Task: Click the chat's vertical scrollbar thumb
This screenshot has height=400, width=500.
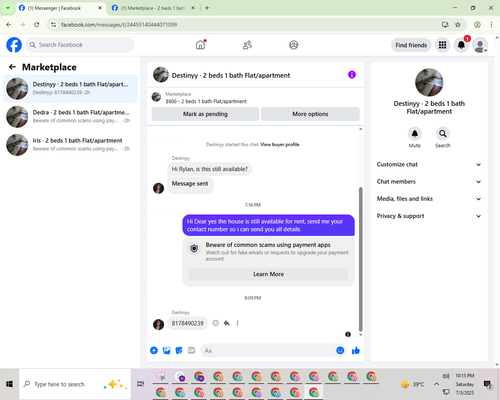Action: [x=360, y=259]
